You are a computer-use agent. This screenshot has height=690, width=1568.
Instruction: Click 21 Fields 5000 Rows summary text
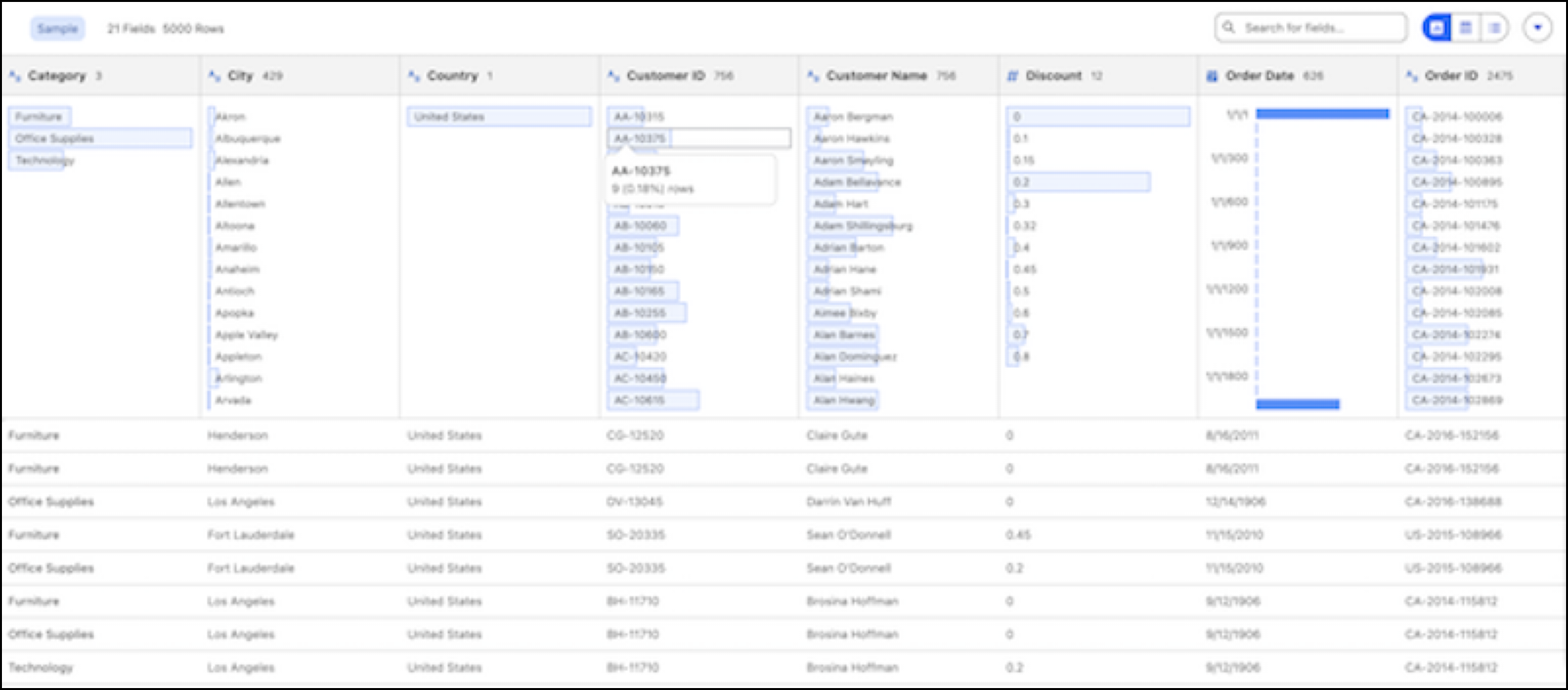166,29
